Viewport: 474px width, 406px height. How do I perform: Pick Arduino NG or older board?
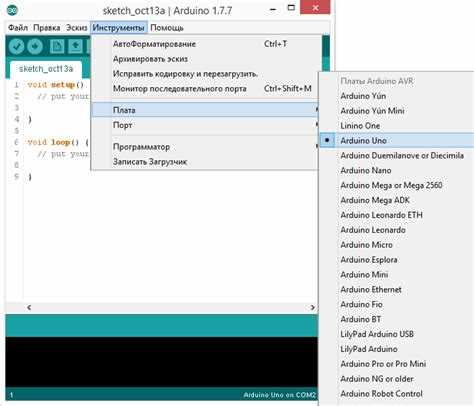pos(397,379)
